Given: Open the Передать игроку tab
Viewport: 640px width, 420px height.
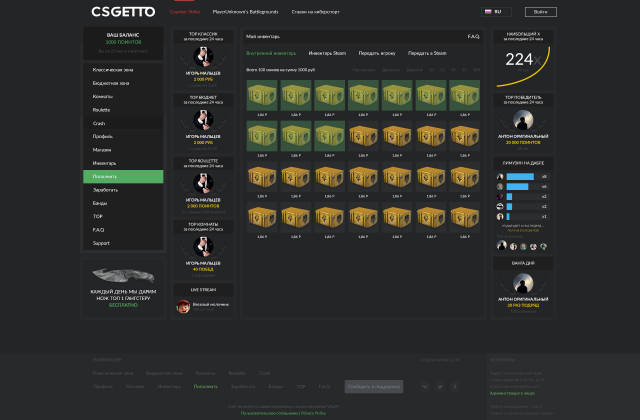Looking at the screenshot, I should (x=377, y=53).
